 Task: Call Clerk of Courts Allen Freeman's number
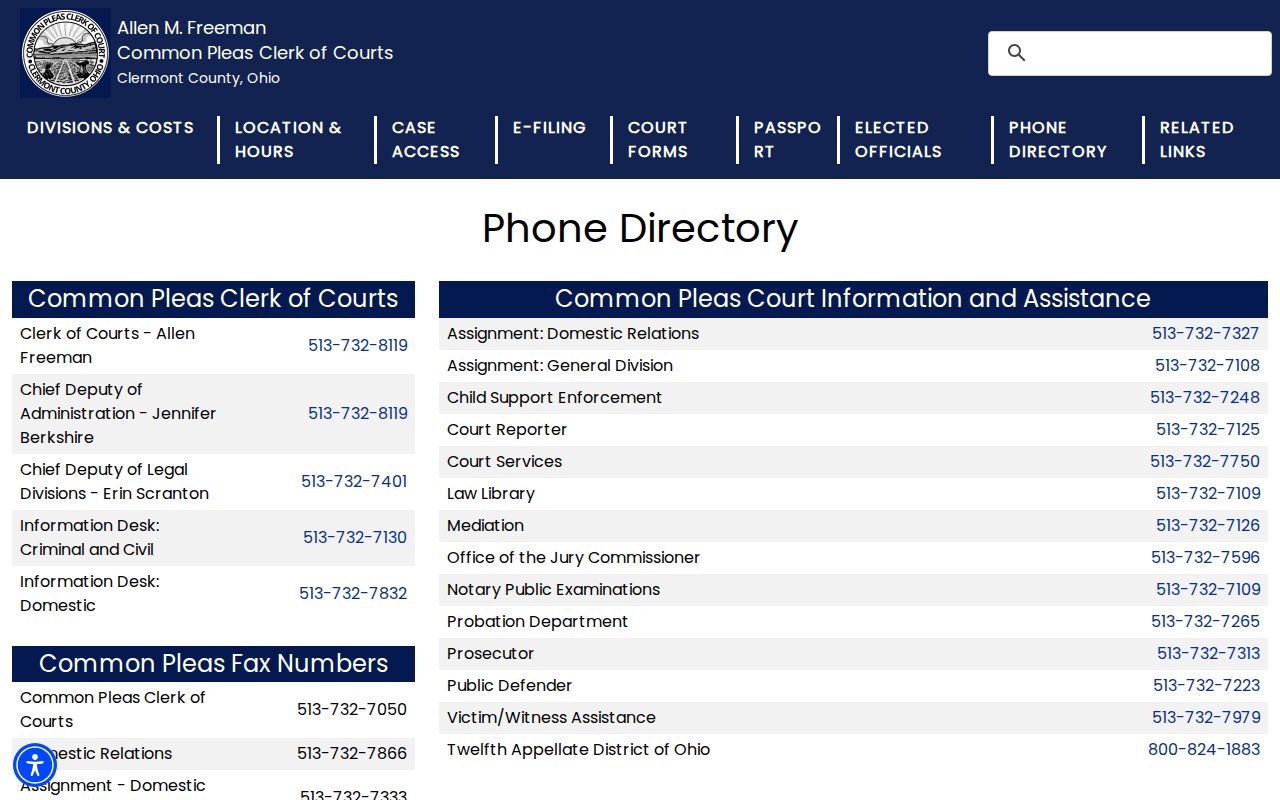[358, 346]
